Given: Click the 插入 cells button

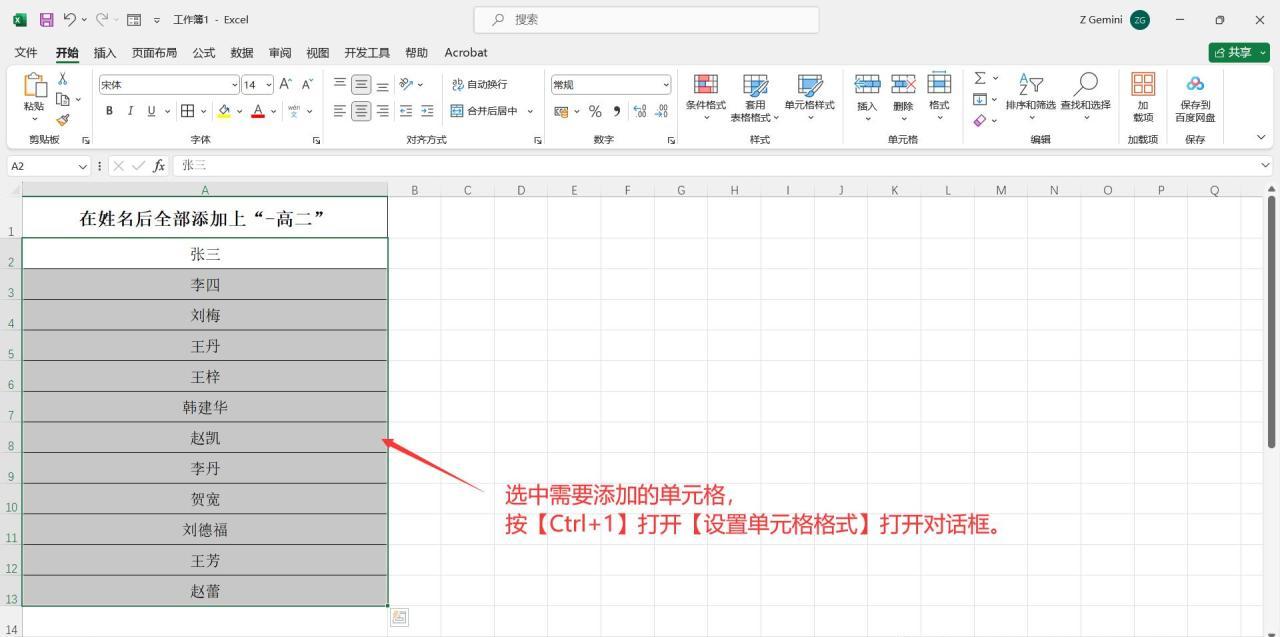Looking at the screenshot, I should (867, 97).
